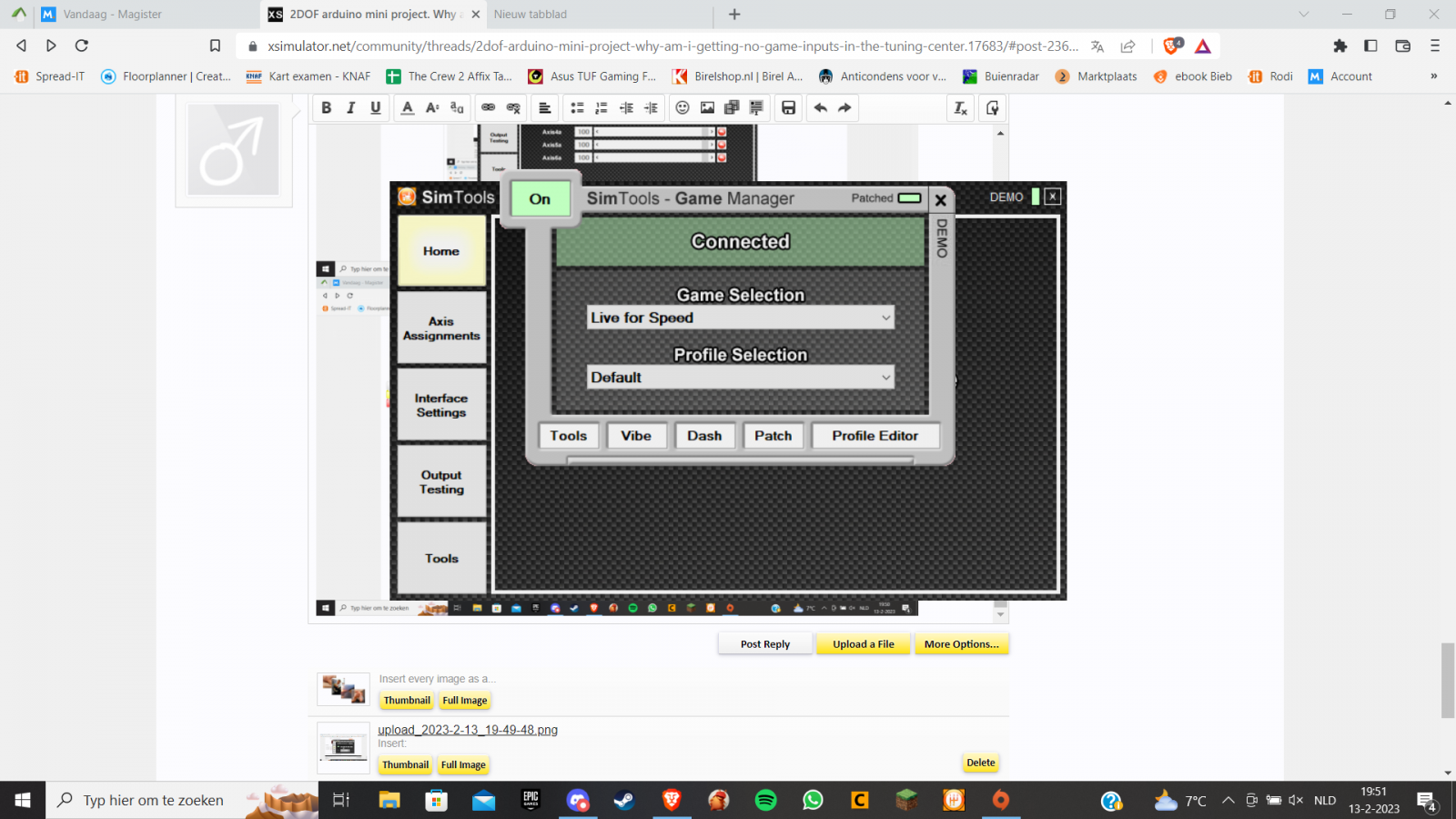The image size is (1456, 819).
Task: Remove link with the unlink icon
Action: click(513, 108)
